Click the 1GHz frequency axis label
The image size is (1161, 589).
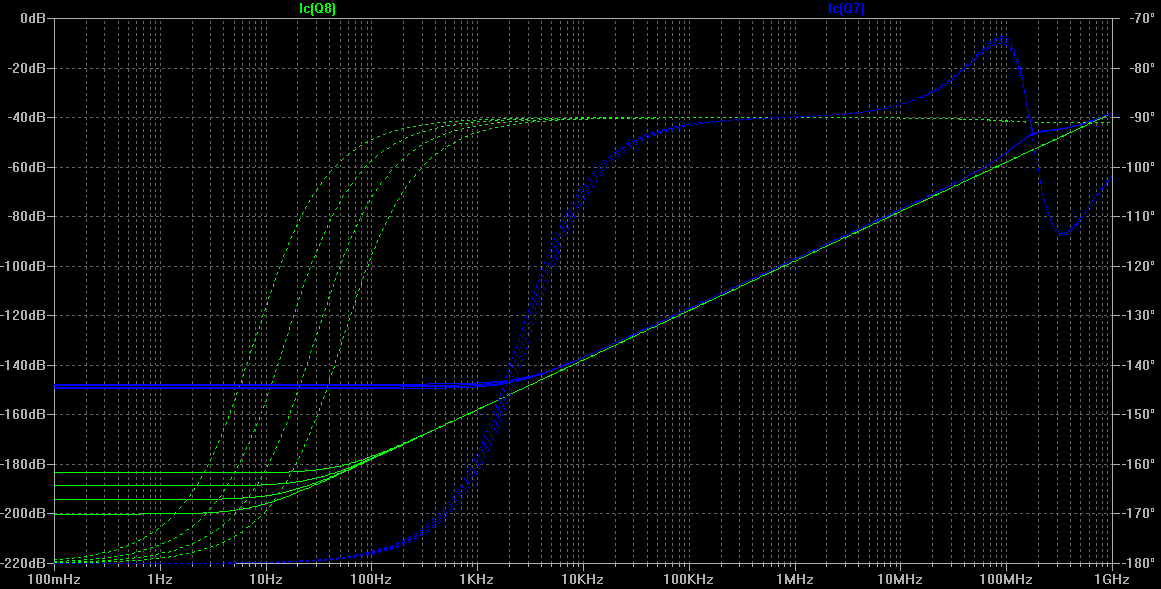pyautogui.click(x=1111, y=579)
